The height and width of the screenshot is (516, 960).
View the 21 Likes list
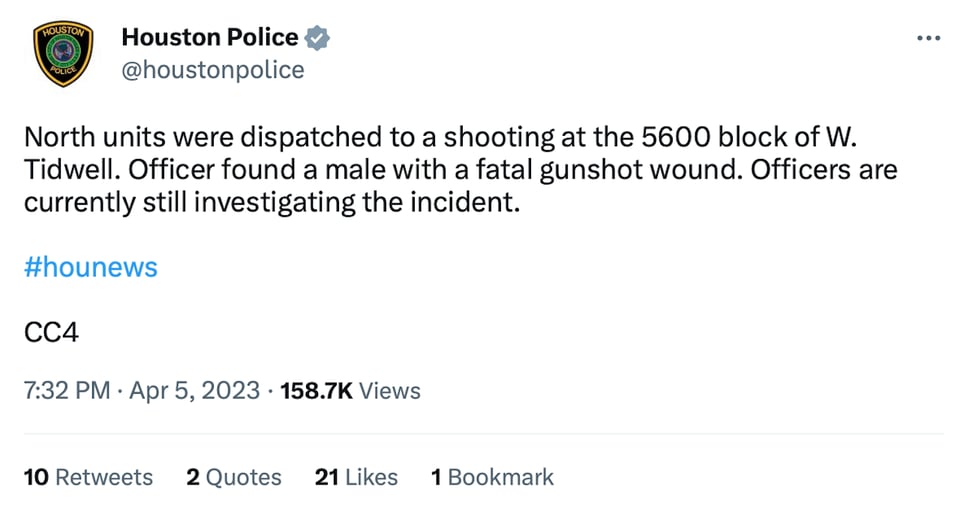pos(356,477)
